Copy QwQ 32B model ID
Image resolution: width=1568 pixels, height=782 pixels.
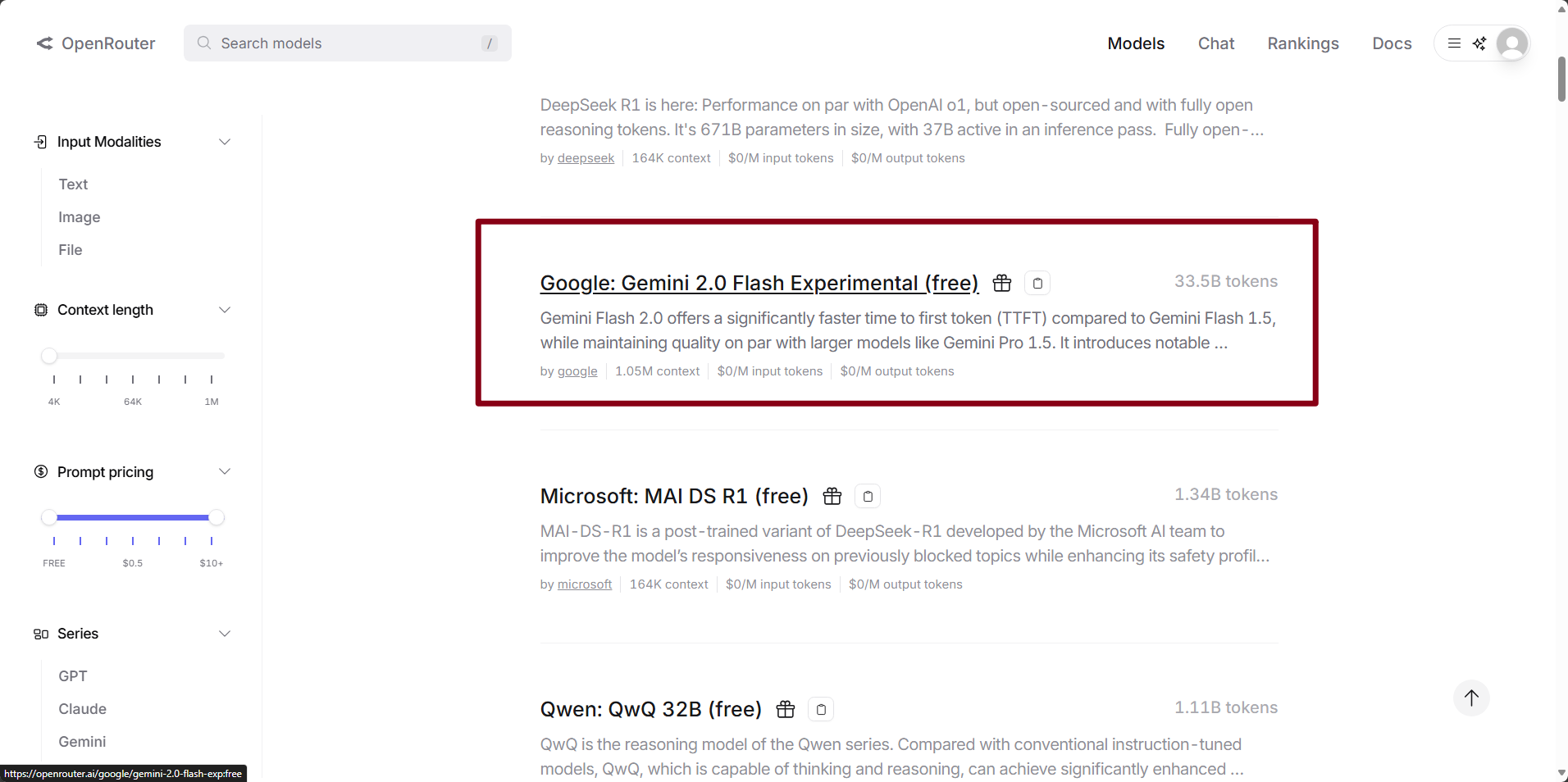point(821,709)
